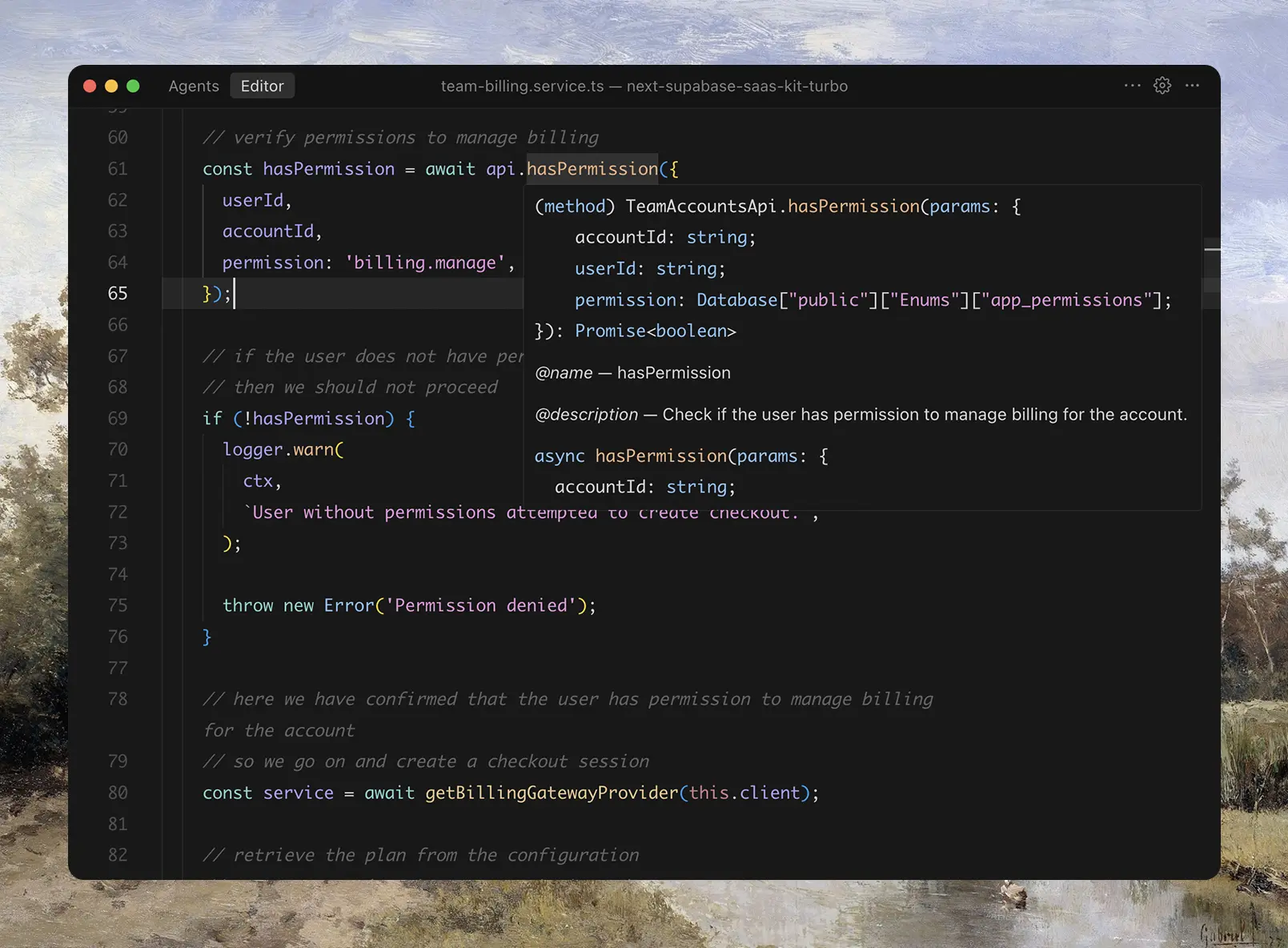The height and width of the screenshot is (948, 1288).
Task: Close the editor window with red button
Action: coord(90,86)
